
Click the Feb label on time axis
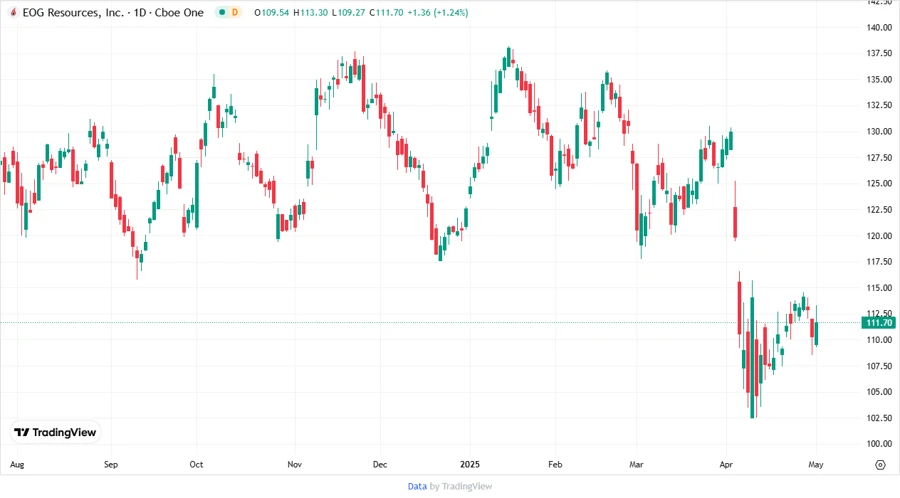[555, 465]
